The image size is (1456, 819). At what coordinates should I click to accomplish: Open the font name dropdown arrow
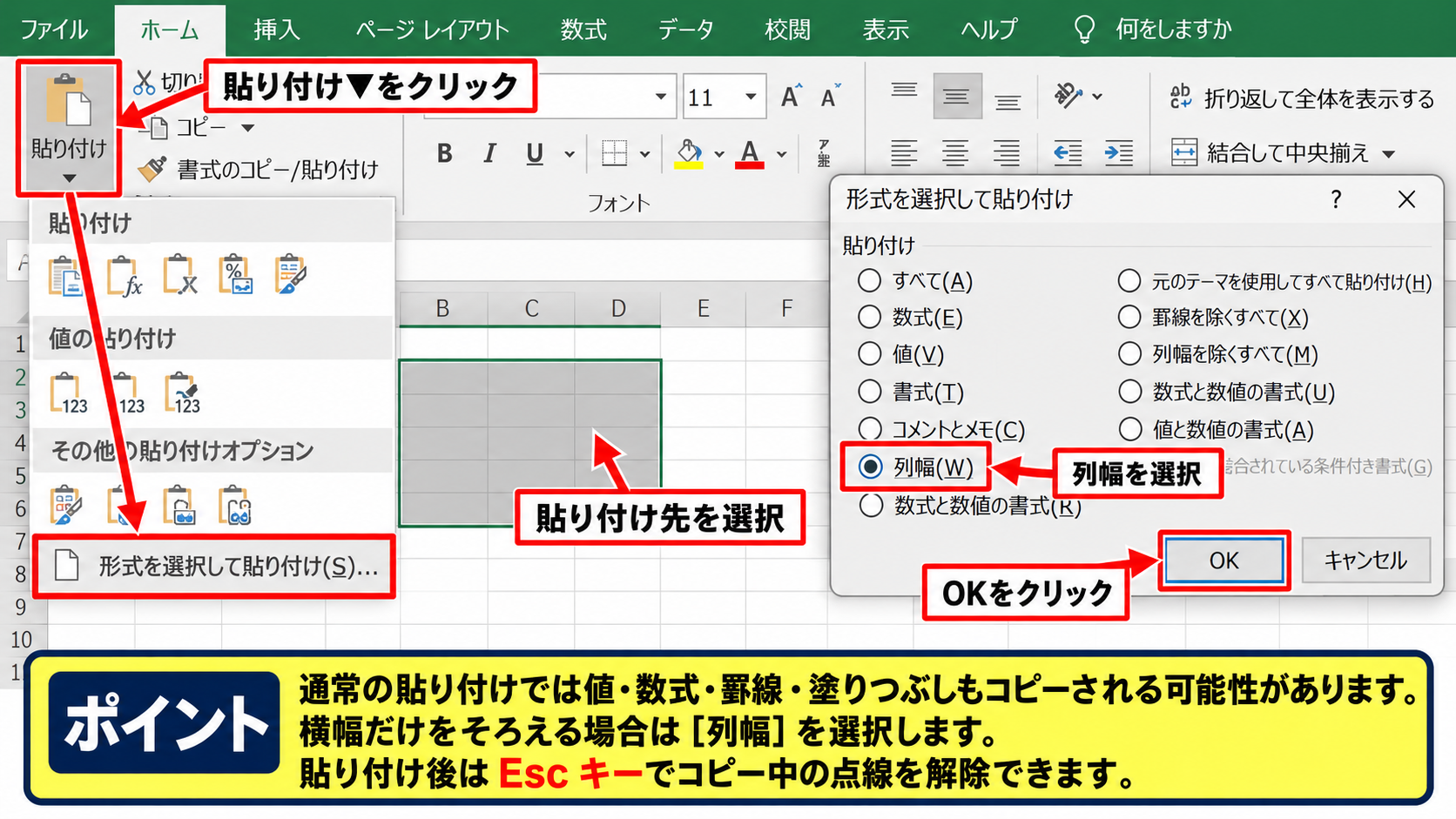tap(660, 97)
